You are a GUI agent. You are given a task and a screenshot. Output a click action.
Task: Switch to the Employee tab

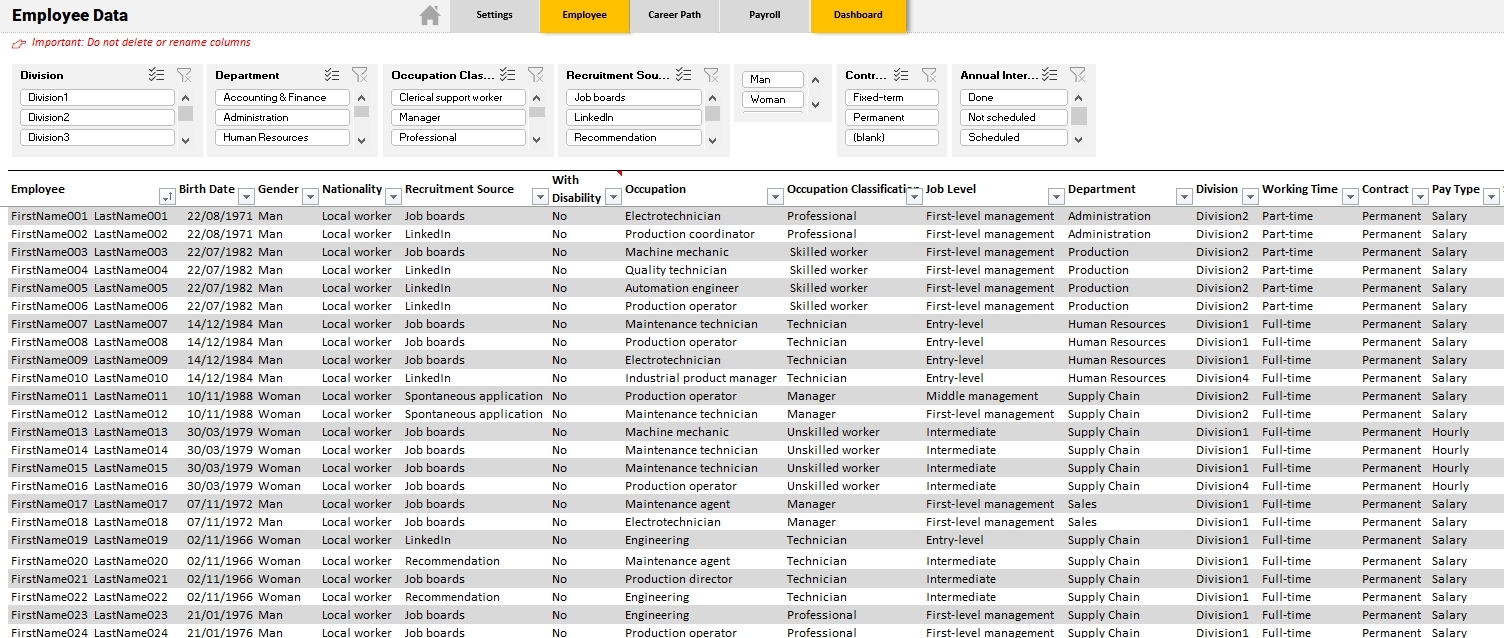(x=584, y=15)
